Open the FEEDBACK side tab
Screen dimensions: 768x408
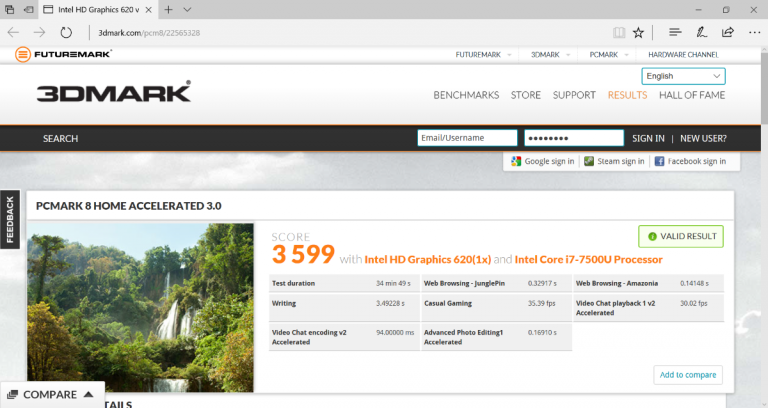point(10,219)
